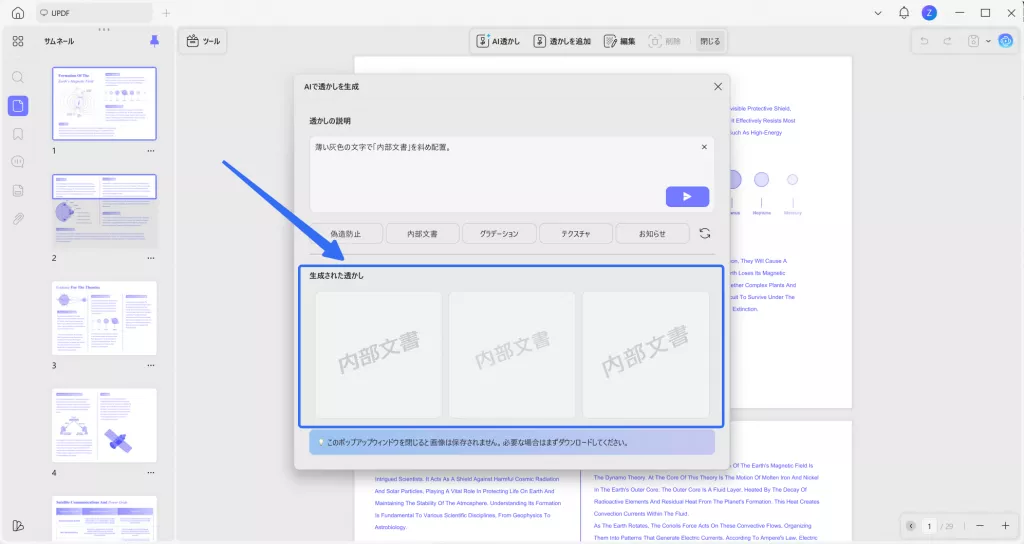The width and height of the screenshot is (1024, 544).
Task: Open the document info panel icon in sidebar
Action: [18, 191]
